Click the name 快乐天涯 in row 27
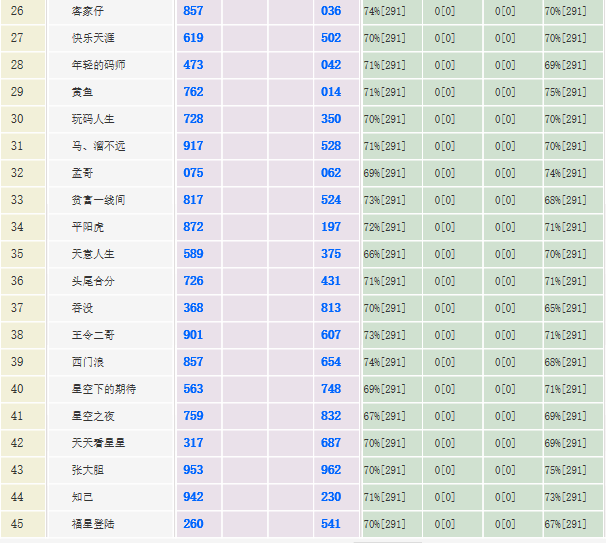The image size is (606, 543). click(x=91, y=38)
